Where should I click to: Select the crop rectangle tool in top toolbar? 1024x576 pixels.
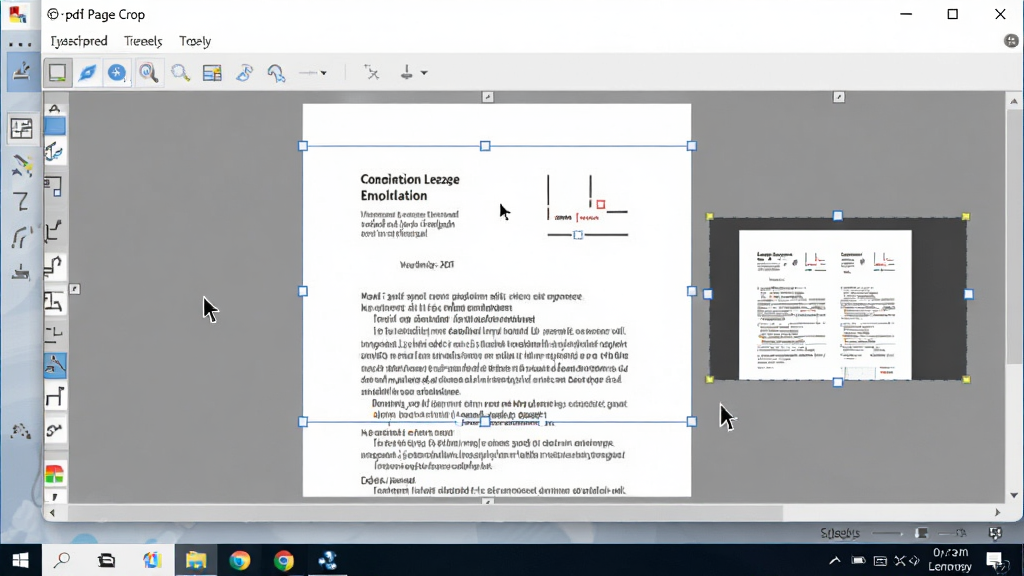click(x=57, y=72)
